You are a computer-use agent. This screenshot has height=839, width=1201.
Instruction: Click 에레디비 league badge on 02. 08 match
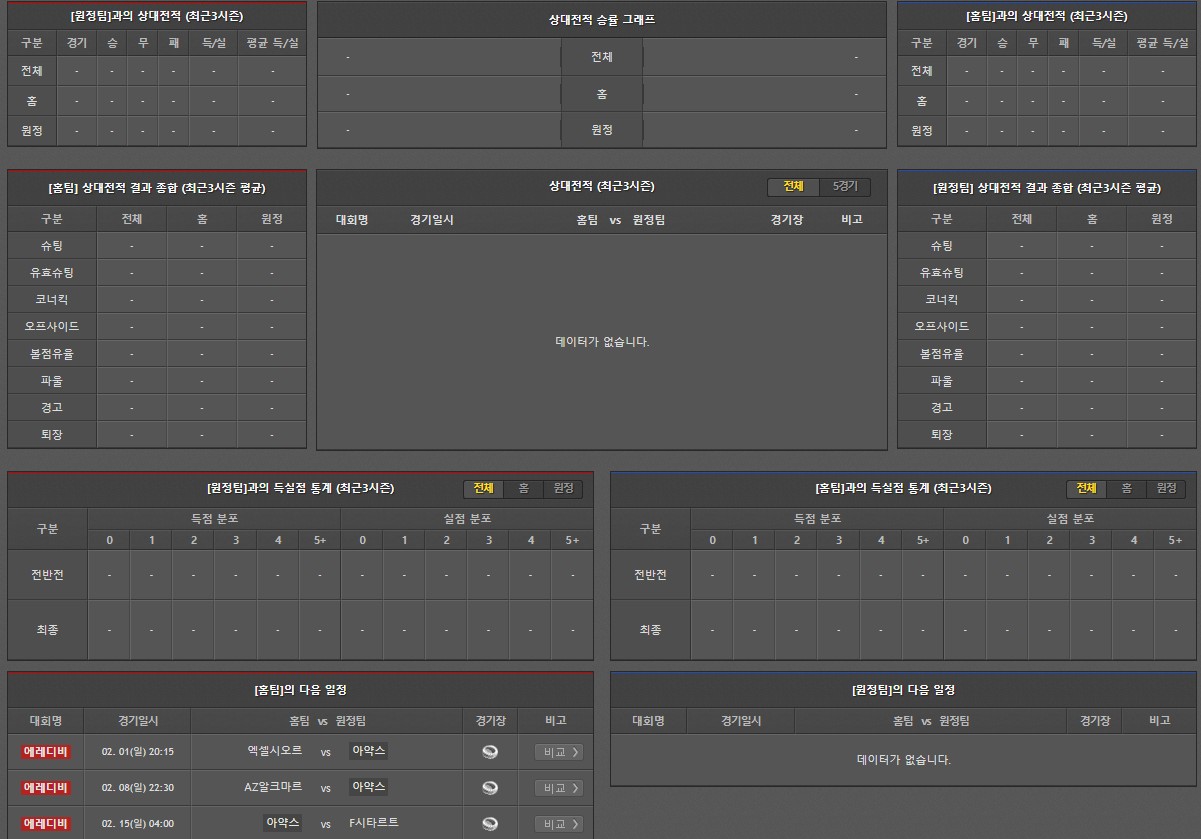point(46,788)
